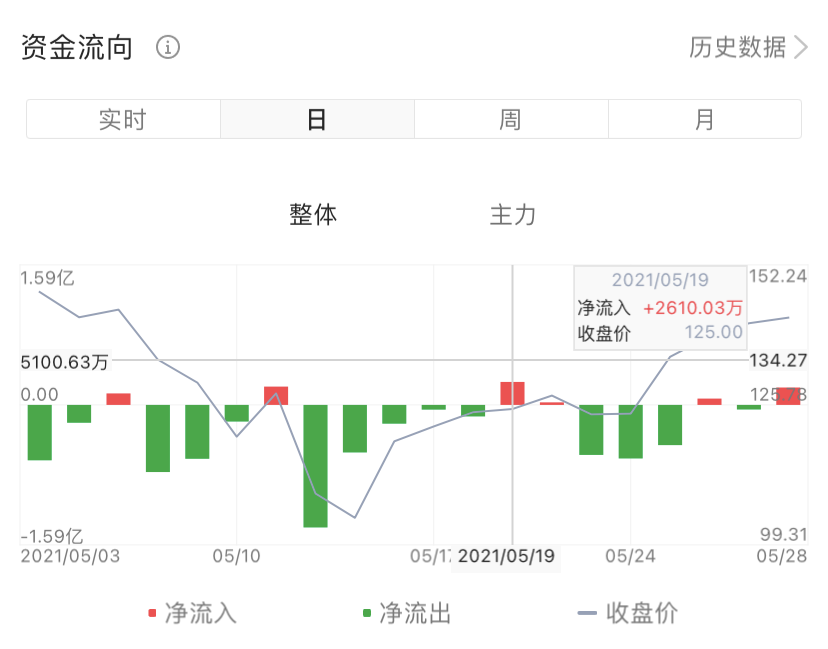Switch to the 周 tab

511,119
